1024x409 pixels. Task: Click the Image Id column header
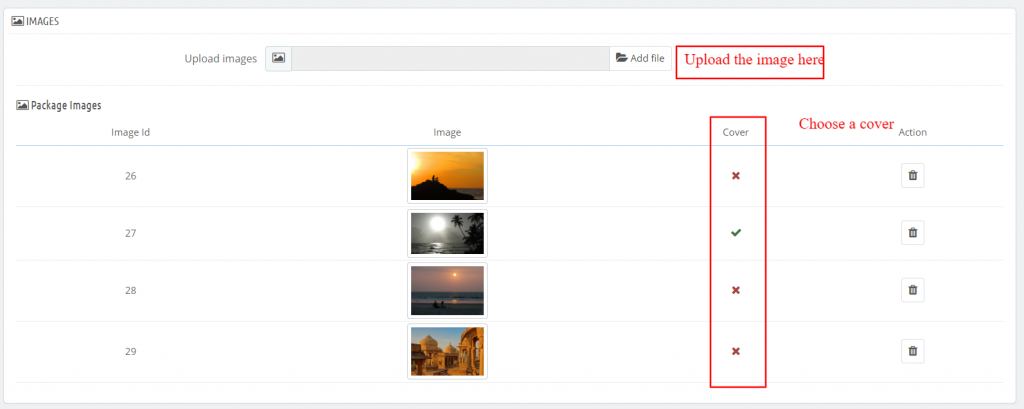pos(131,132)
